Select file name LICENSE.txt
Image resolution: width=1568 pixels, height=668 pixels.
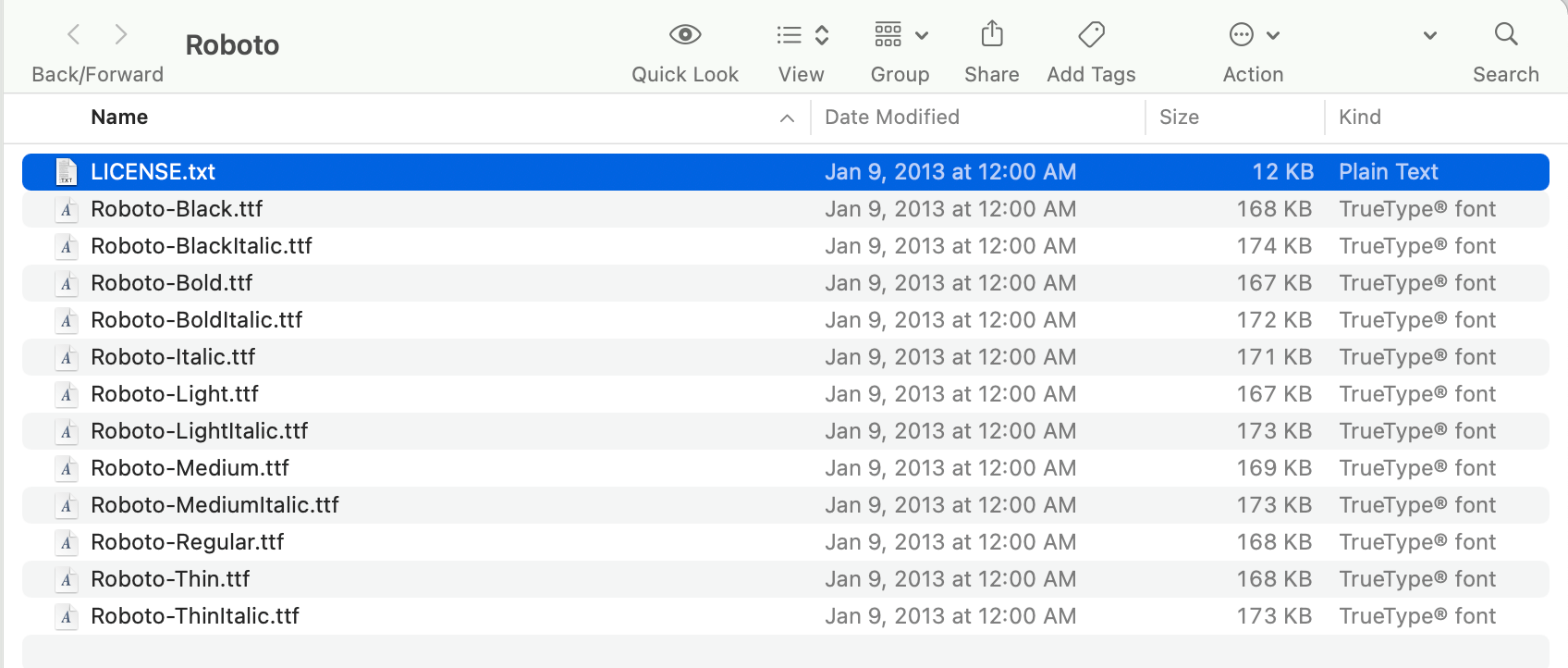(153, 172)
